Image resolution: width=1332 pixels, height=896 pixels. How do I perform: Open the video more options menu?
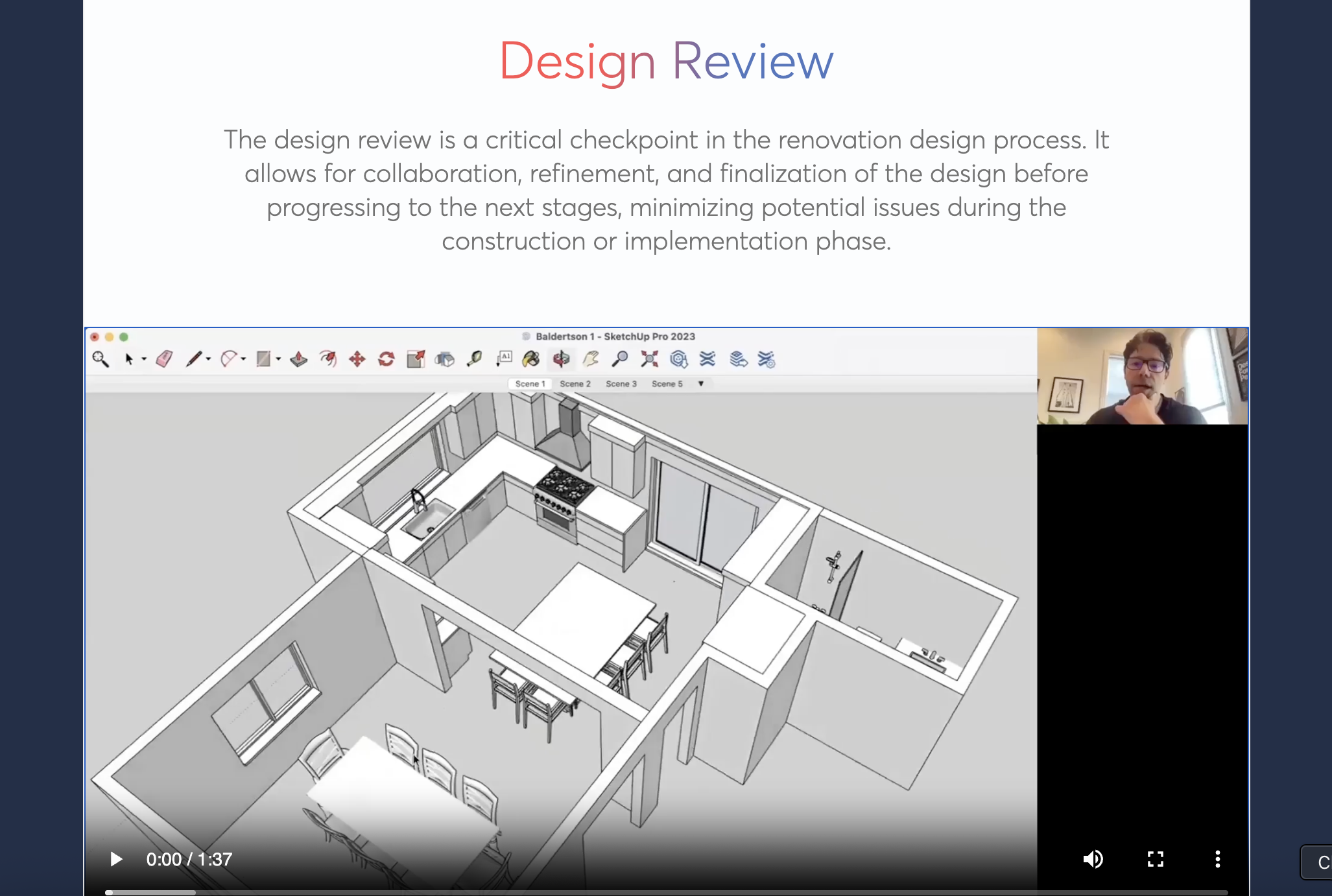(1217, 859)
